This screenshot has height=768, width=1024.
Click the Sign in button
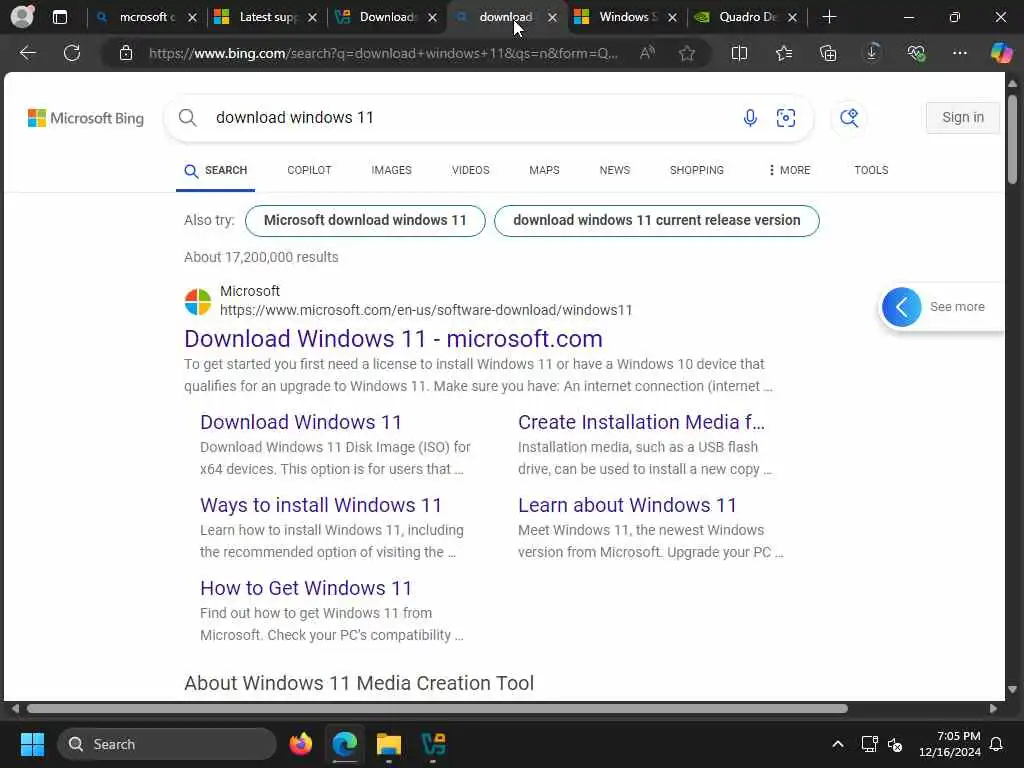(962, 118)
